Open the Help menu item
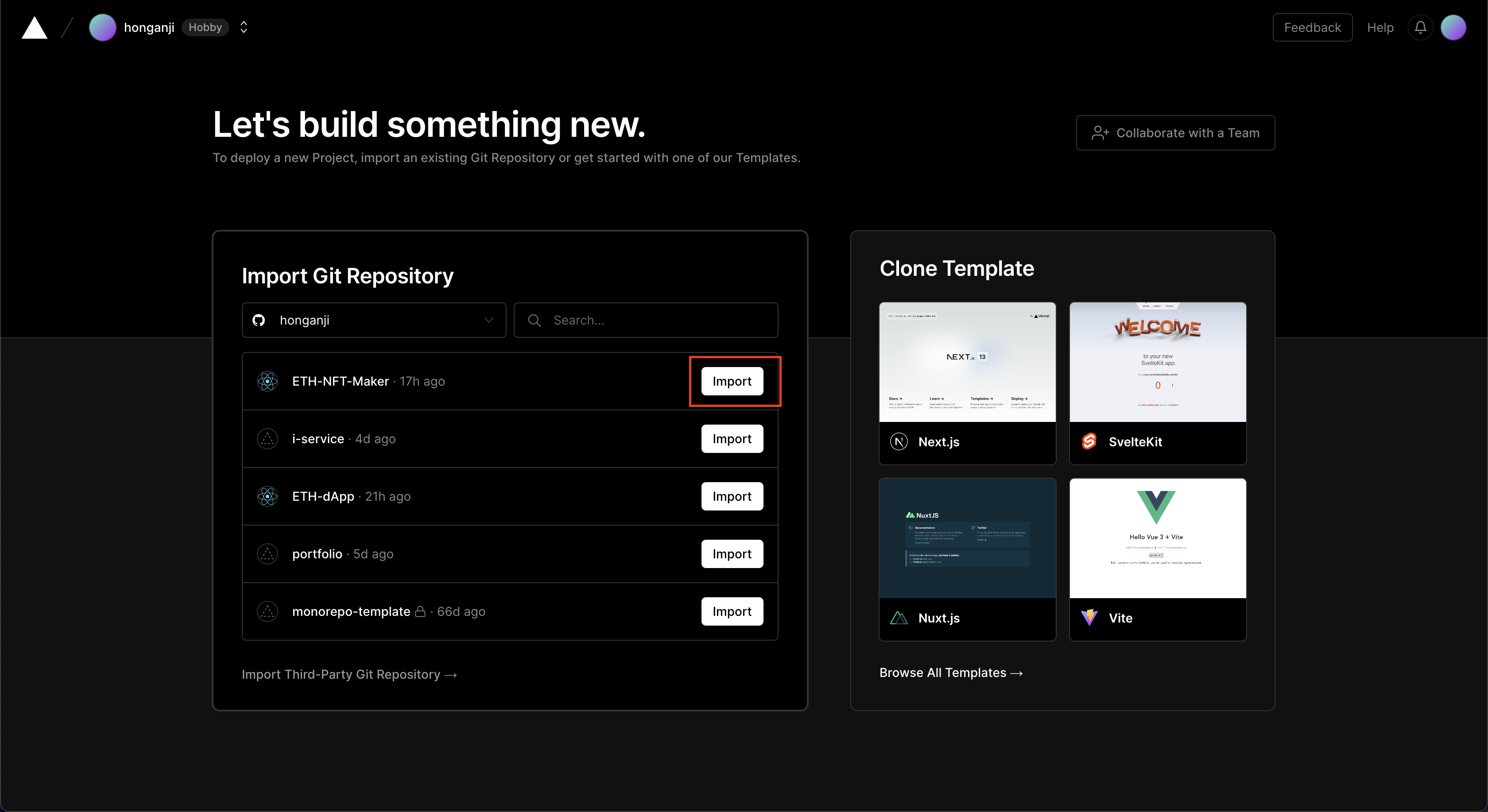This screenshot has width=1488, height=812. (x=1380, y=28)
